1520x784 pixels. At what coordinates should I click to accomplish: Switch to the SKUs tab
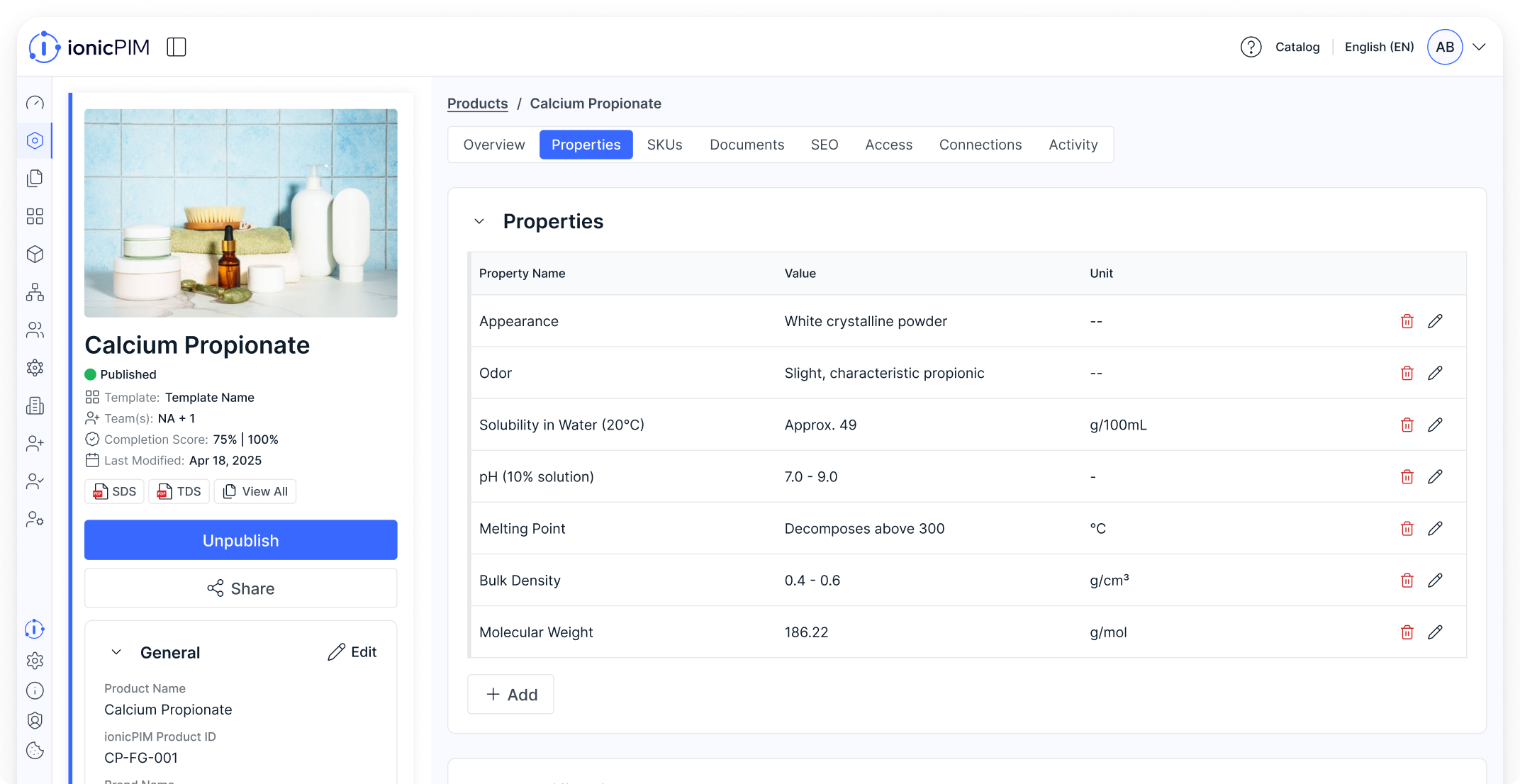[664, 145]
